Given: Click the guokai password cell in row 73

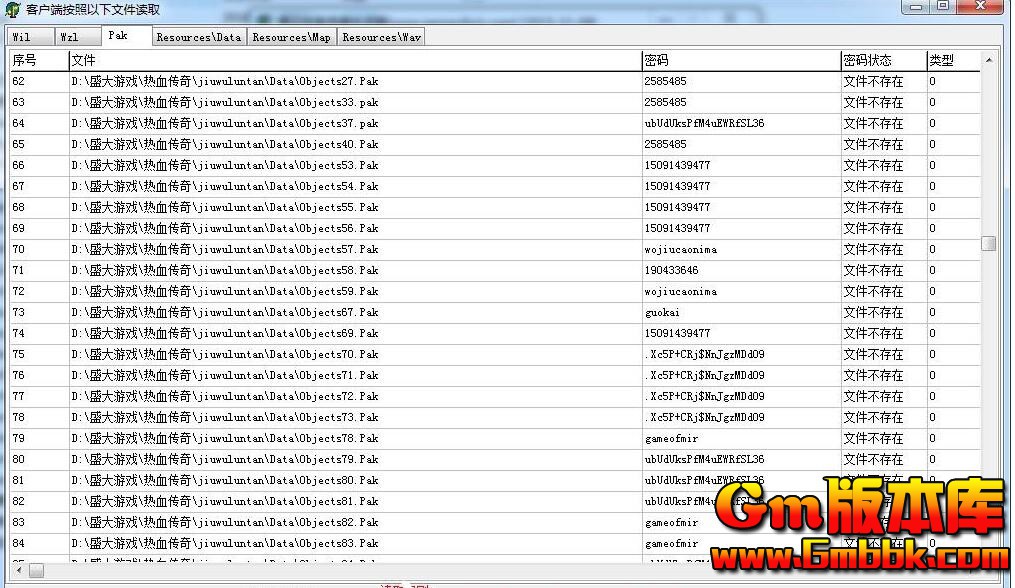Looking at the screenshot, I should tap(663, 312).
